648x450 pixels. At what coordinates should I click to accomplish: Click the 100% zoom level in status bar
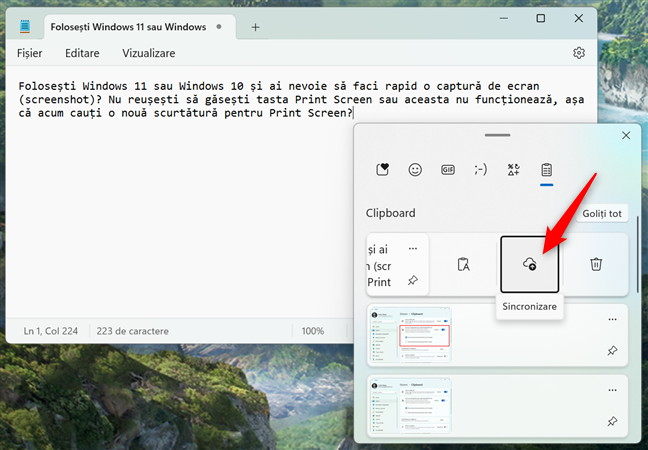pos(312,331)
